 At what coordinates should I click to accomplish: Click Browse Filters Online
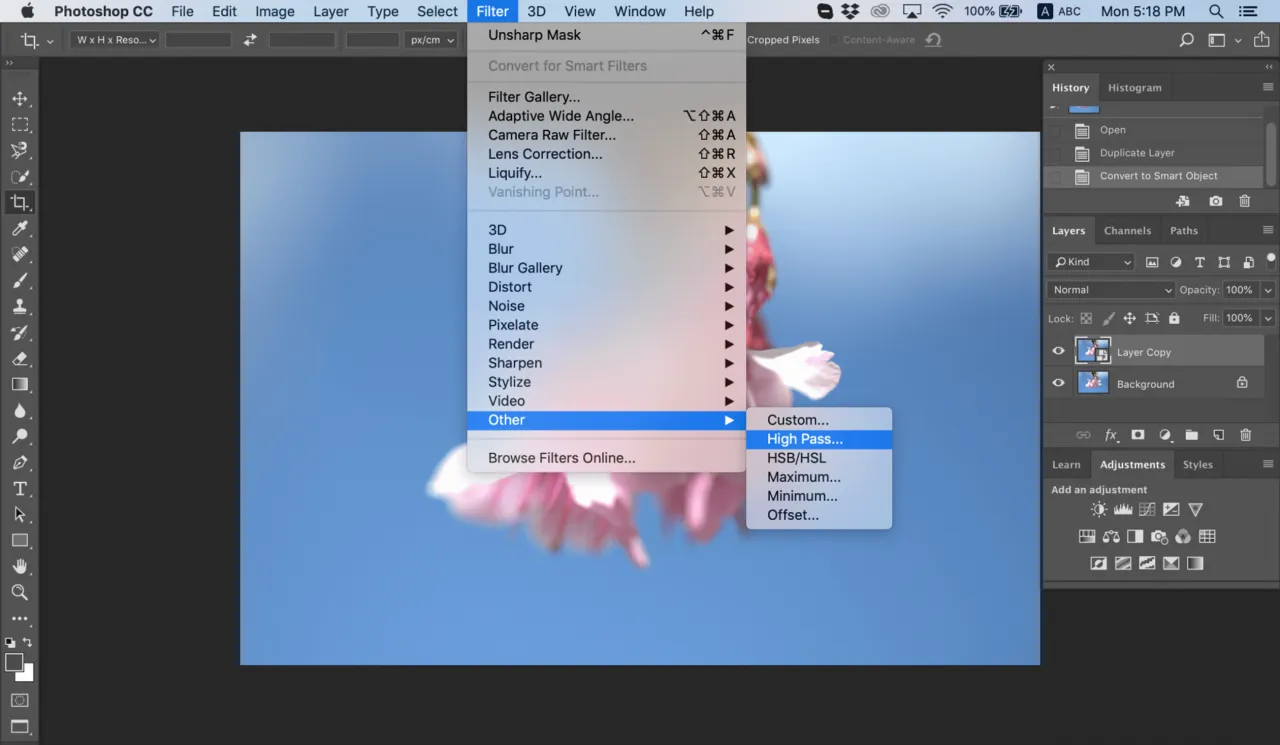click(x=561, y=458)
